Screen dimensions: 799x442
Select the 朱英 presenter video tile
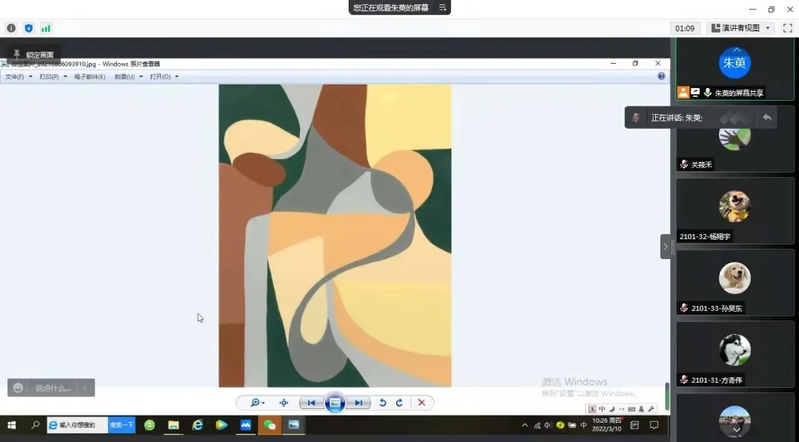(x=734, y=69)
